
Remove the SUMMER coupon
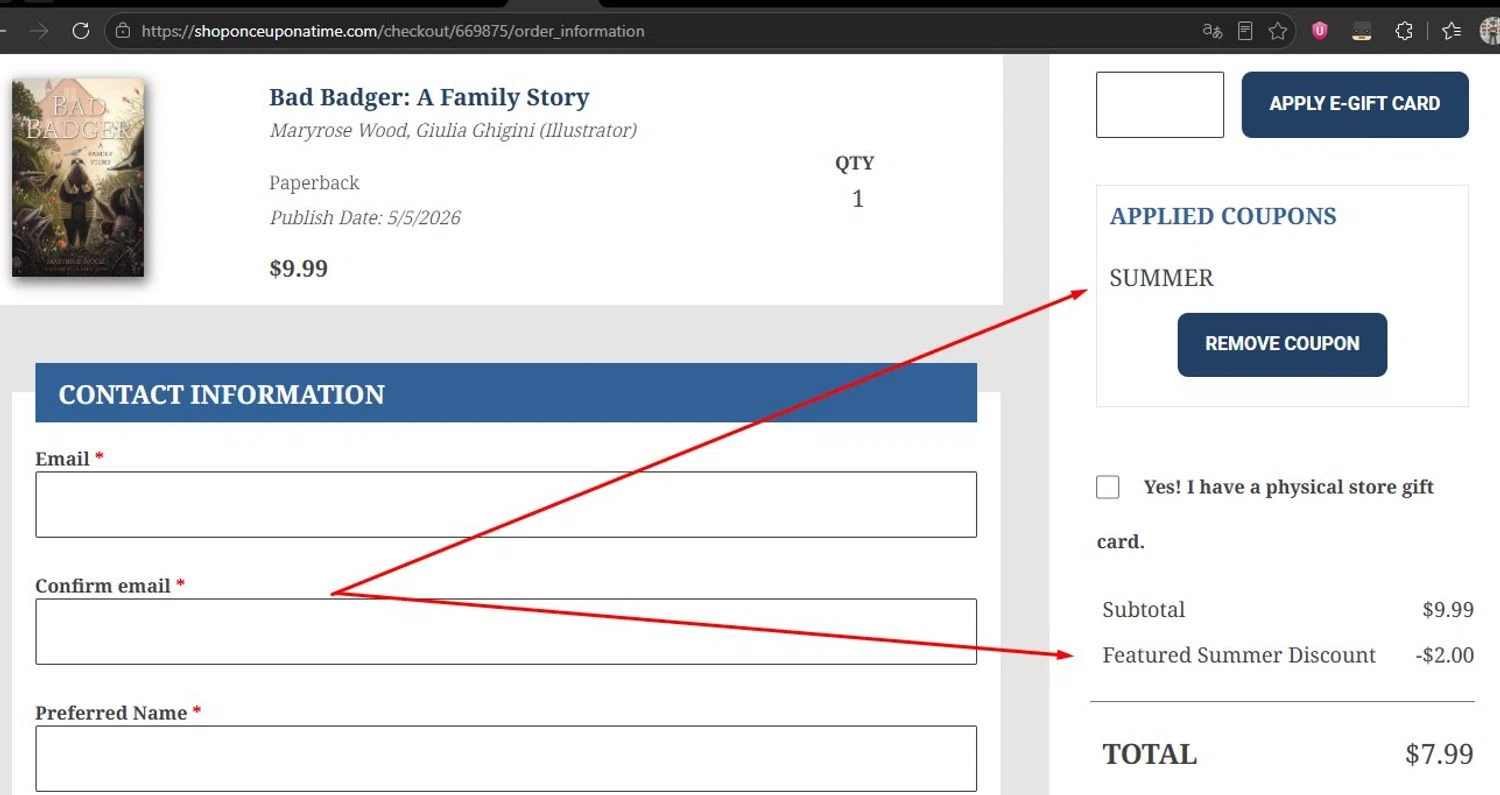tap(1282, 344)
